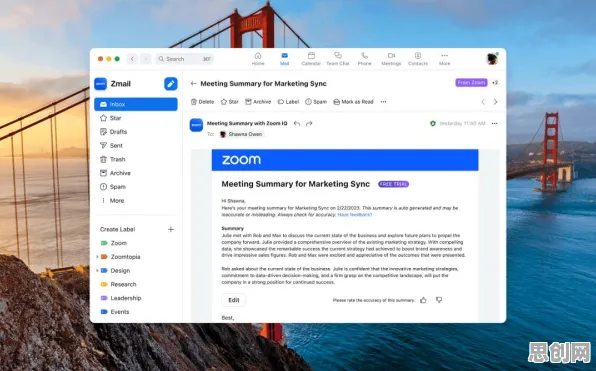Image resolution: width=596 pixels, height=371 pixels.
Task: Open Team Chat tab
Action: [338, 59]
